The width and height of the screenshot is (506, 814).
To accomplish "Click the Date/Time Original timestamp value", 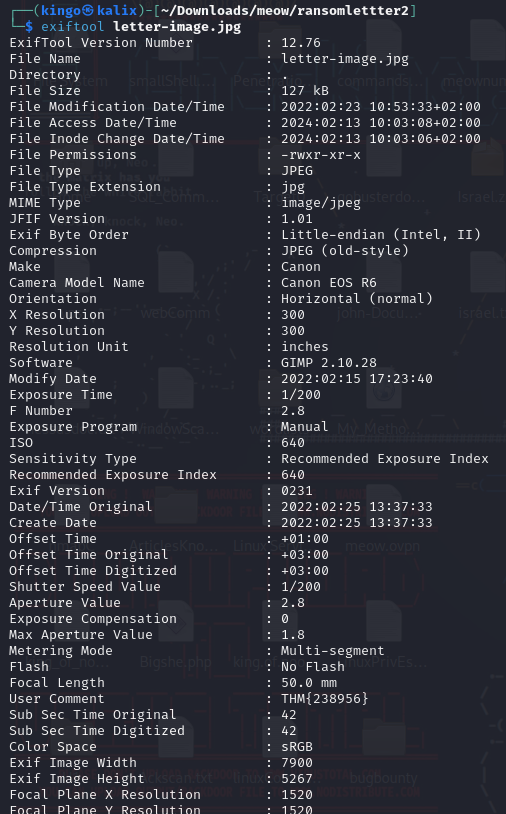I will click(x=357, y=507).
